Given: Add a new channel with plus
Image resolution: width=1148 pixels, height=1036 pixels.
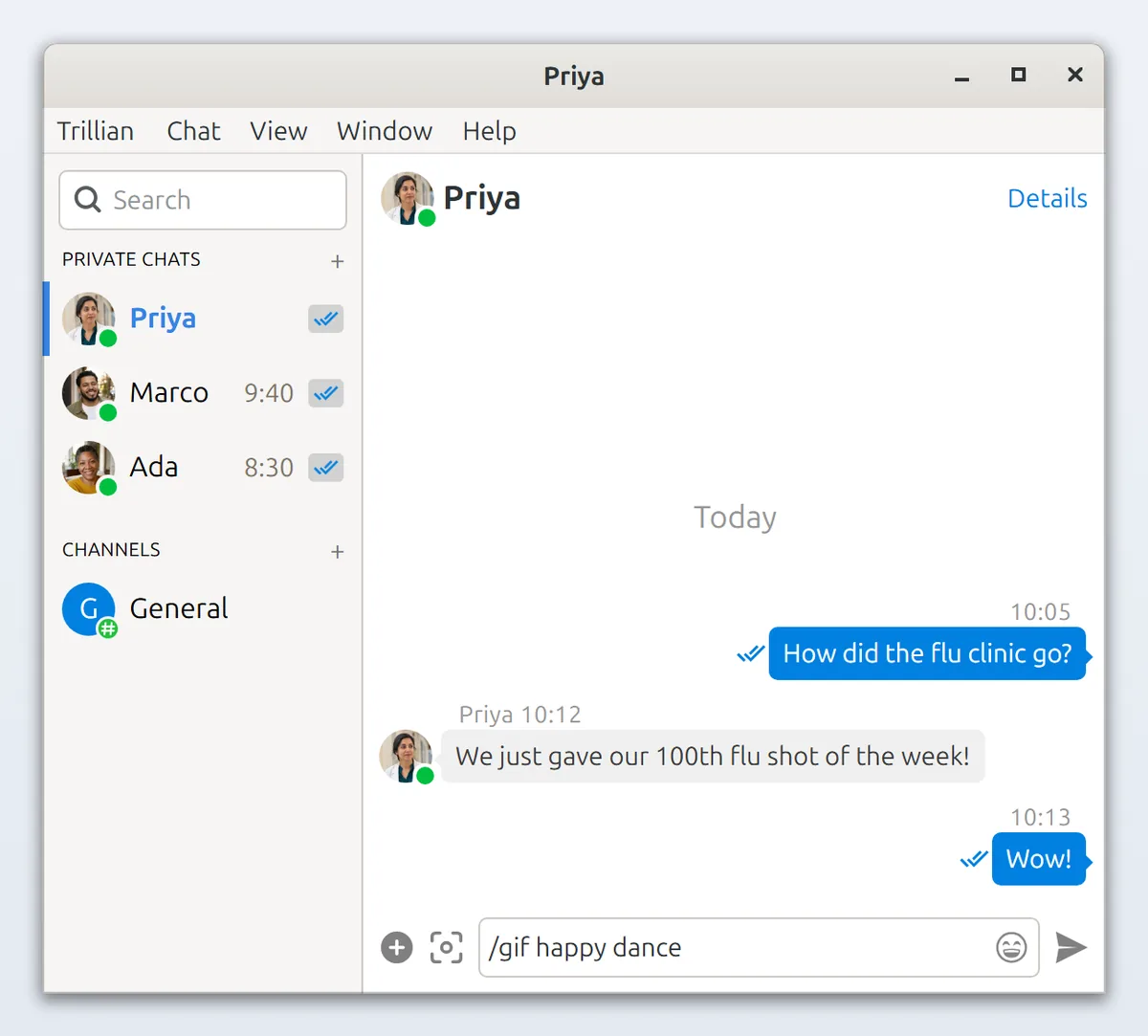Looking at the screenshot, I should 337,552.
